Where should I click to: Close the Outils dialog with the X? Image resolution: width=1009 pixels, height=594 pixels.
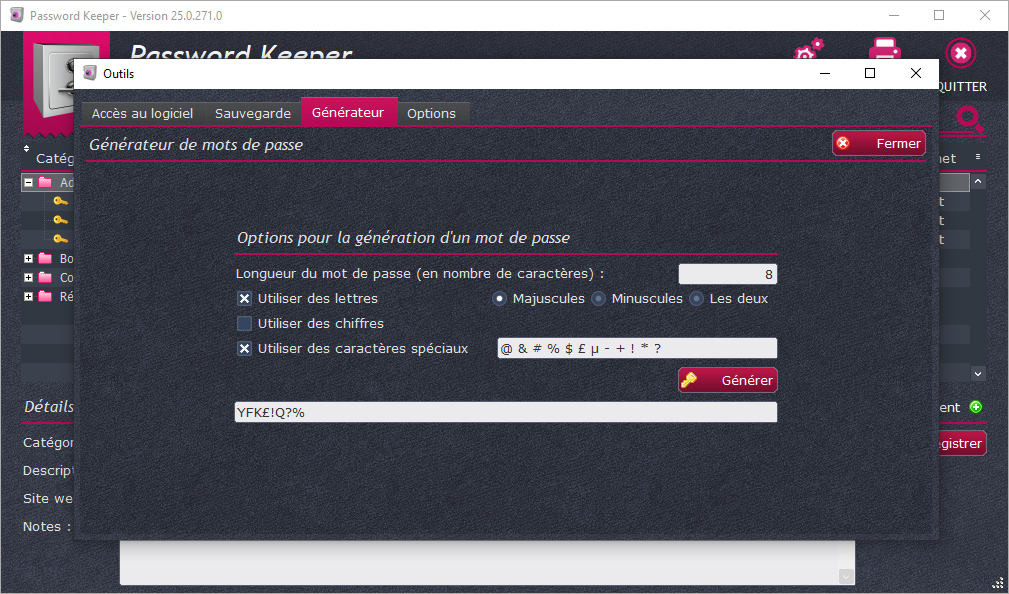point(916,73)
